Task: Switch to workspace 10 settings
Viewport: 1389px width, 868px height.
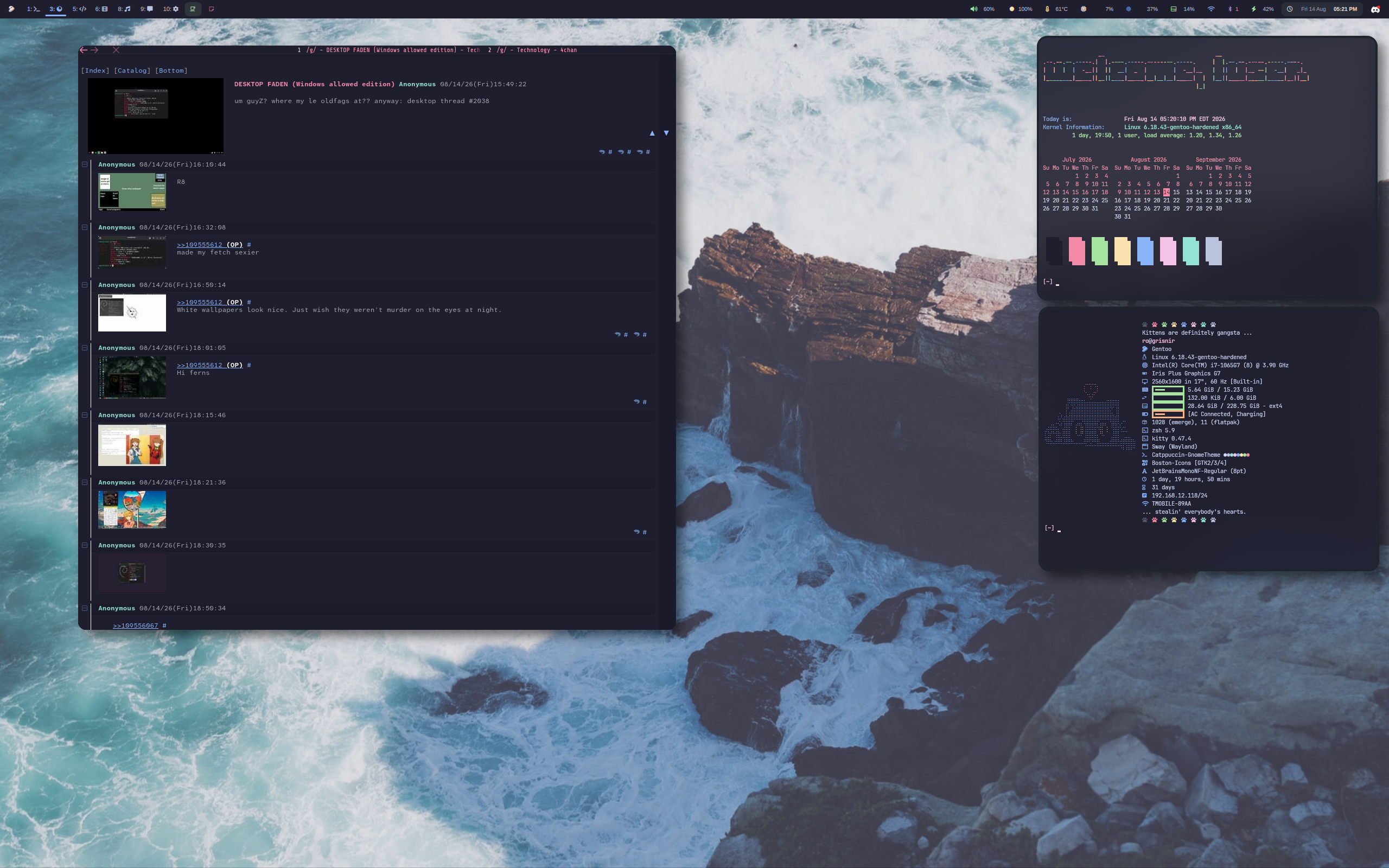Action: pos(170,9)
